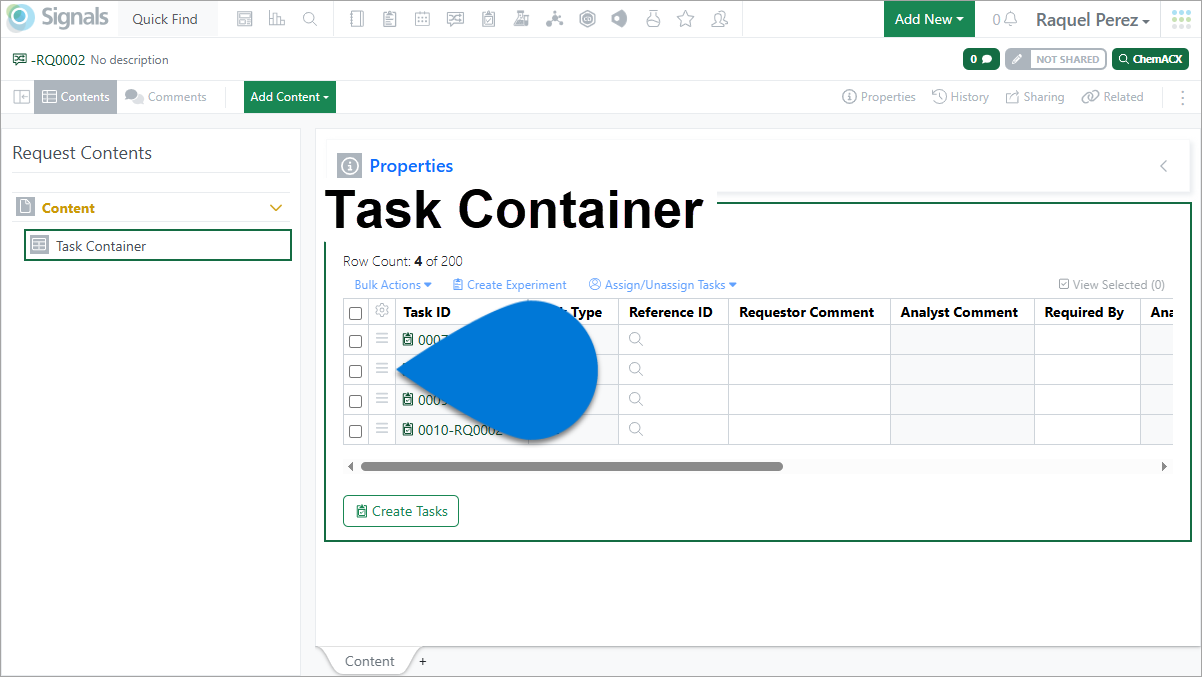Select the Content tab at bottom
The height and width of the screenshot is (677, 1202).
[x=369, y=661]
